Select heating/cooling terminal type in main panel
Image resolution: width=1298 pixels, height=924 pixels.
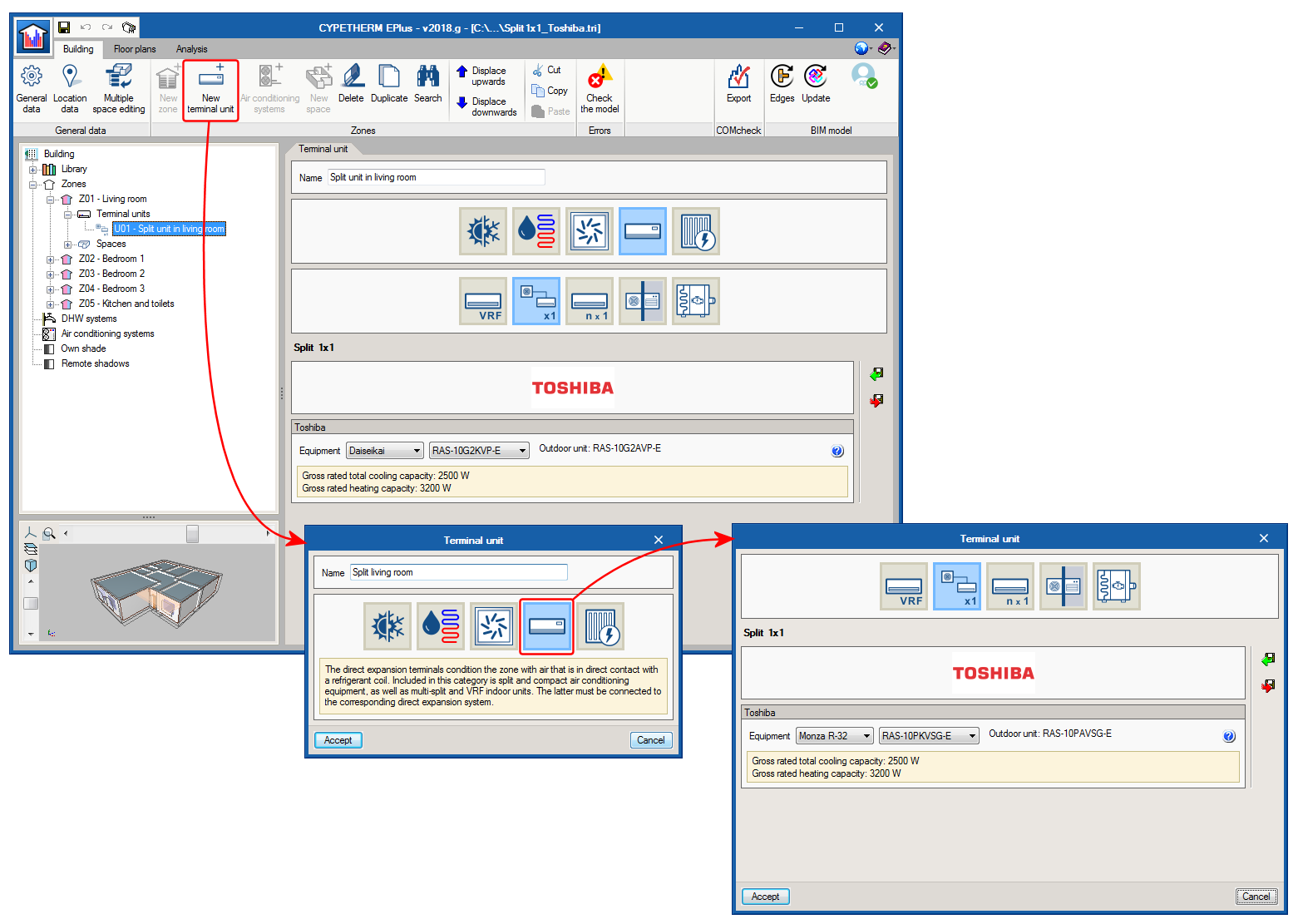click(483, 231)
